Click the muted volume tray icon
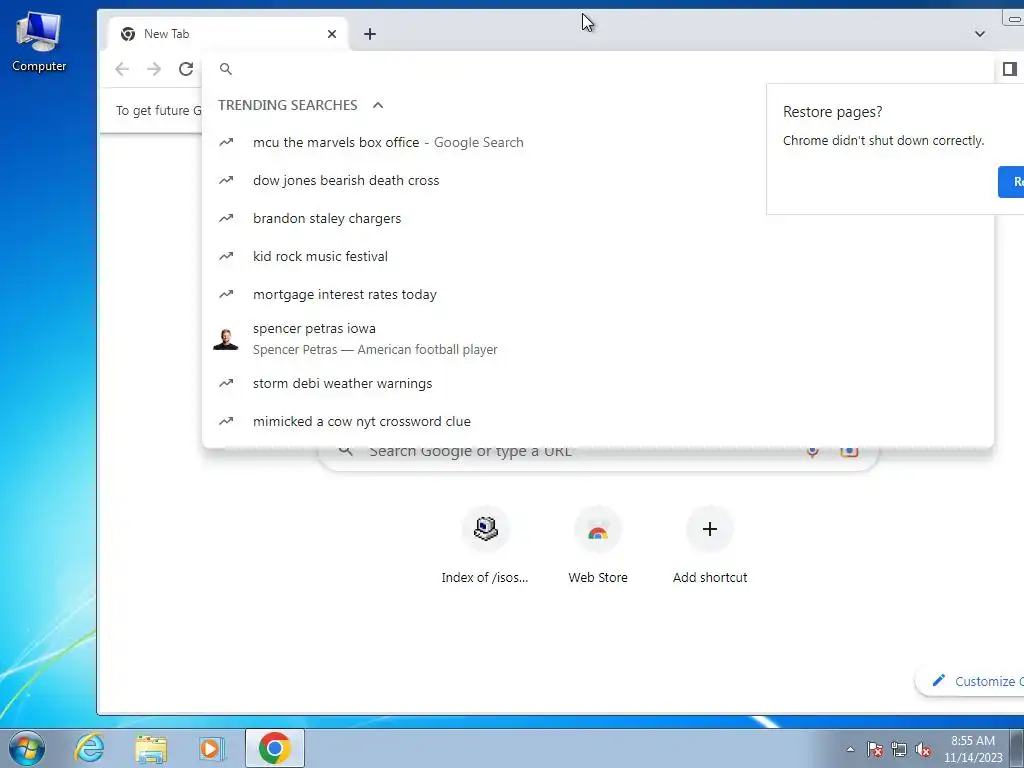The image size is (1024, 768). pyautogui.click(x=923, y=749)
